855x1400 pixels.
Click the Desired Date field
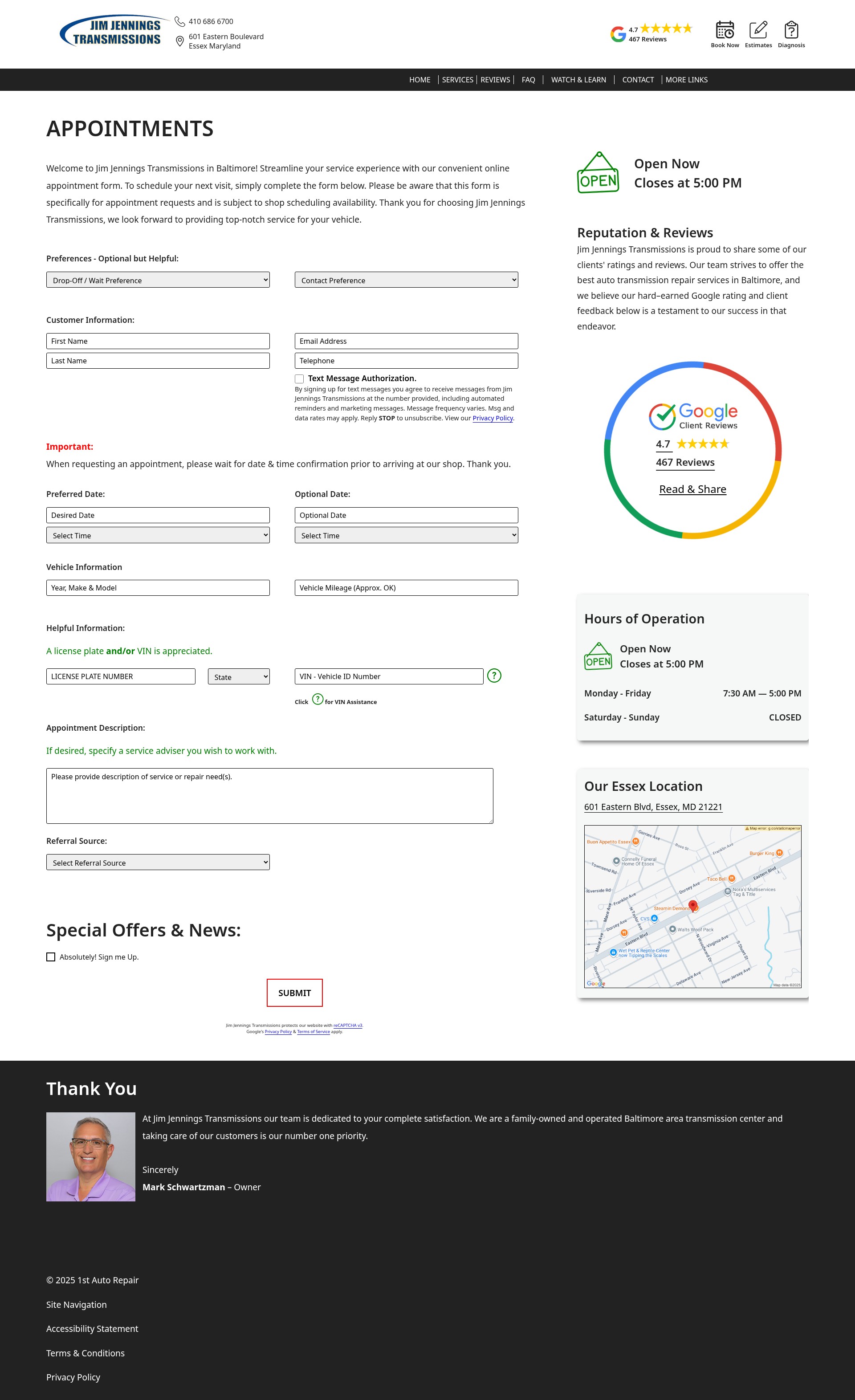158,515
